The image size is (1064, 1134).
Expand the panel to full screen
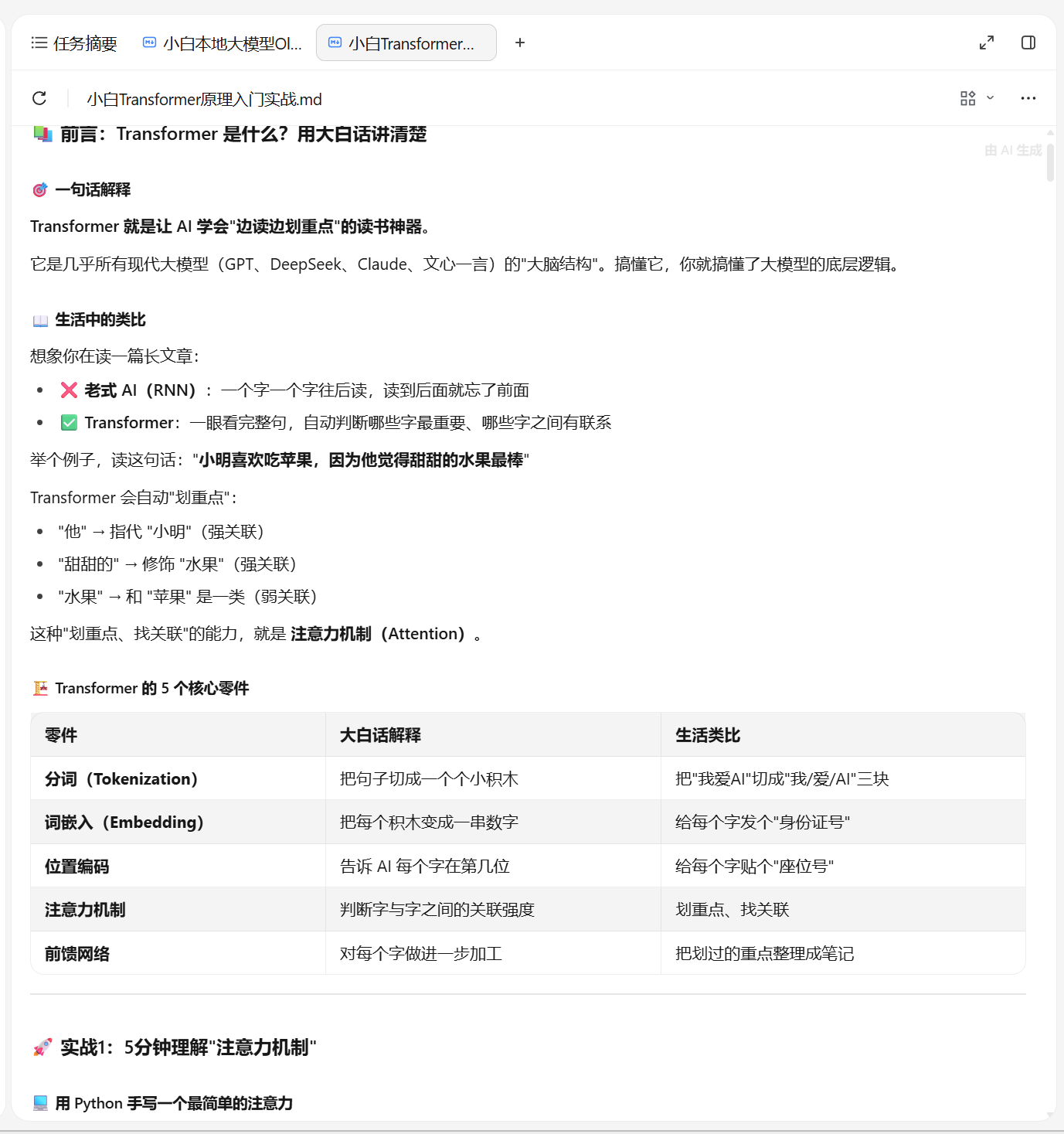(987, 43)
